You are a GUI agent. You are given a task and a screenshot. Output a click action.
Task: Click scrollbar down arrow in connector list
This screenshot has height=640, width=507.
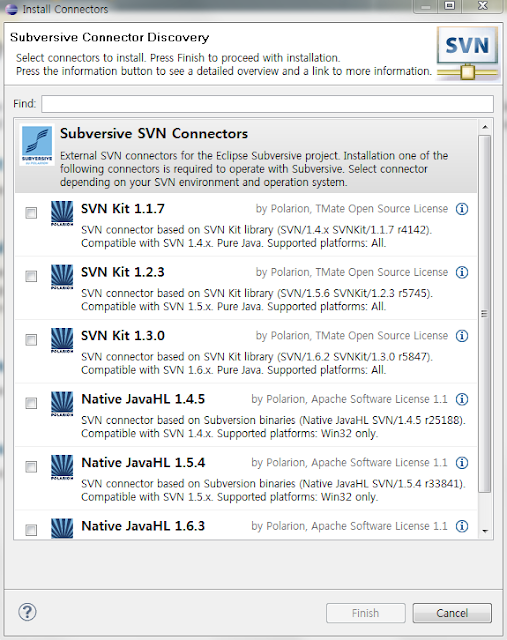click(485, 531)
